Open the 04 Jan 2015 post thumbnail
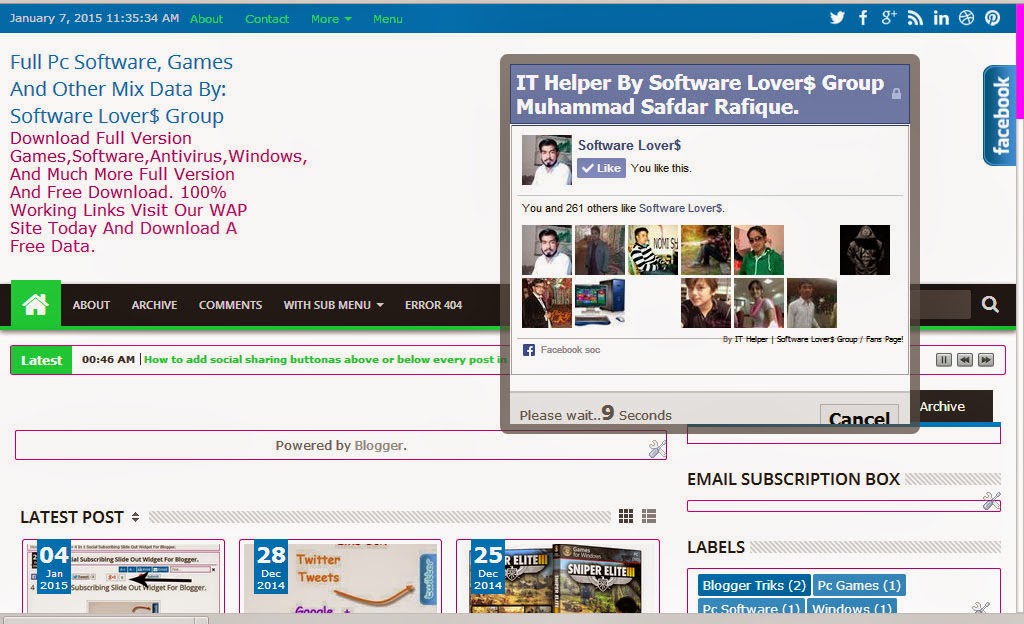1024x624 pixels. click(x=123, y=576)
